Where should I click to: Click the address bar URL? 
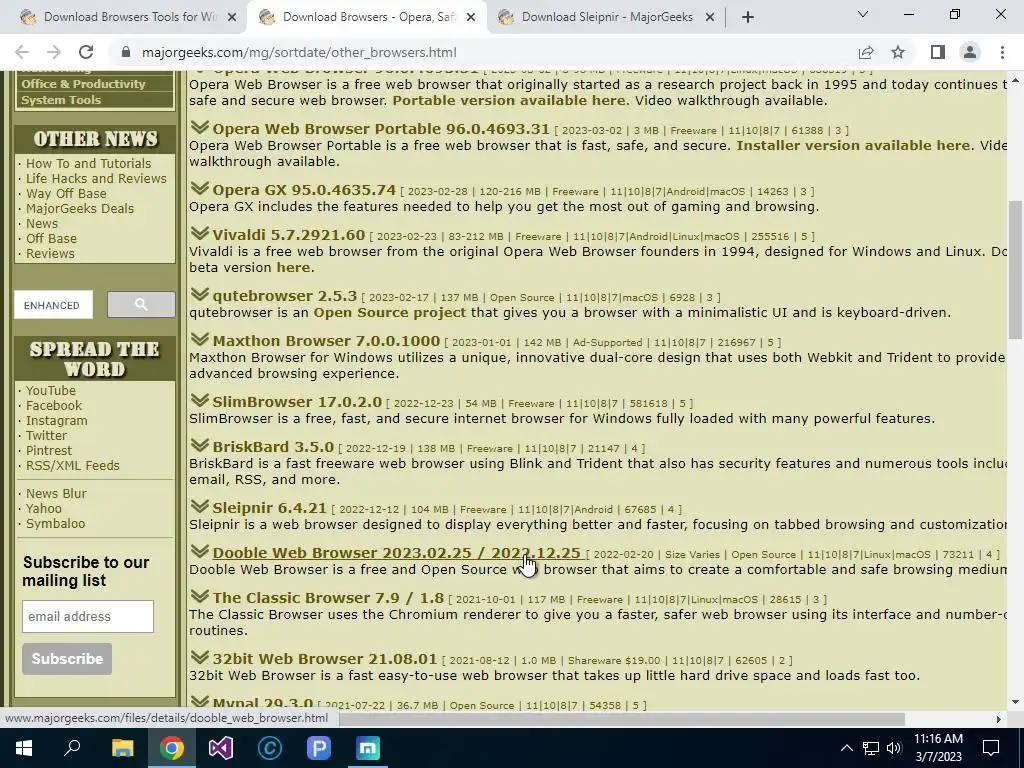[299, 52]
